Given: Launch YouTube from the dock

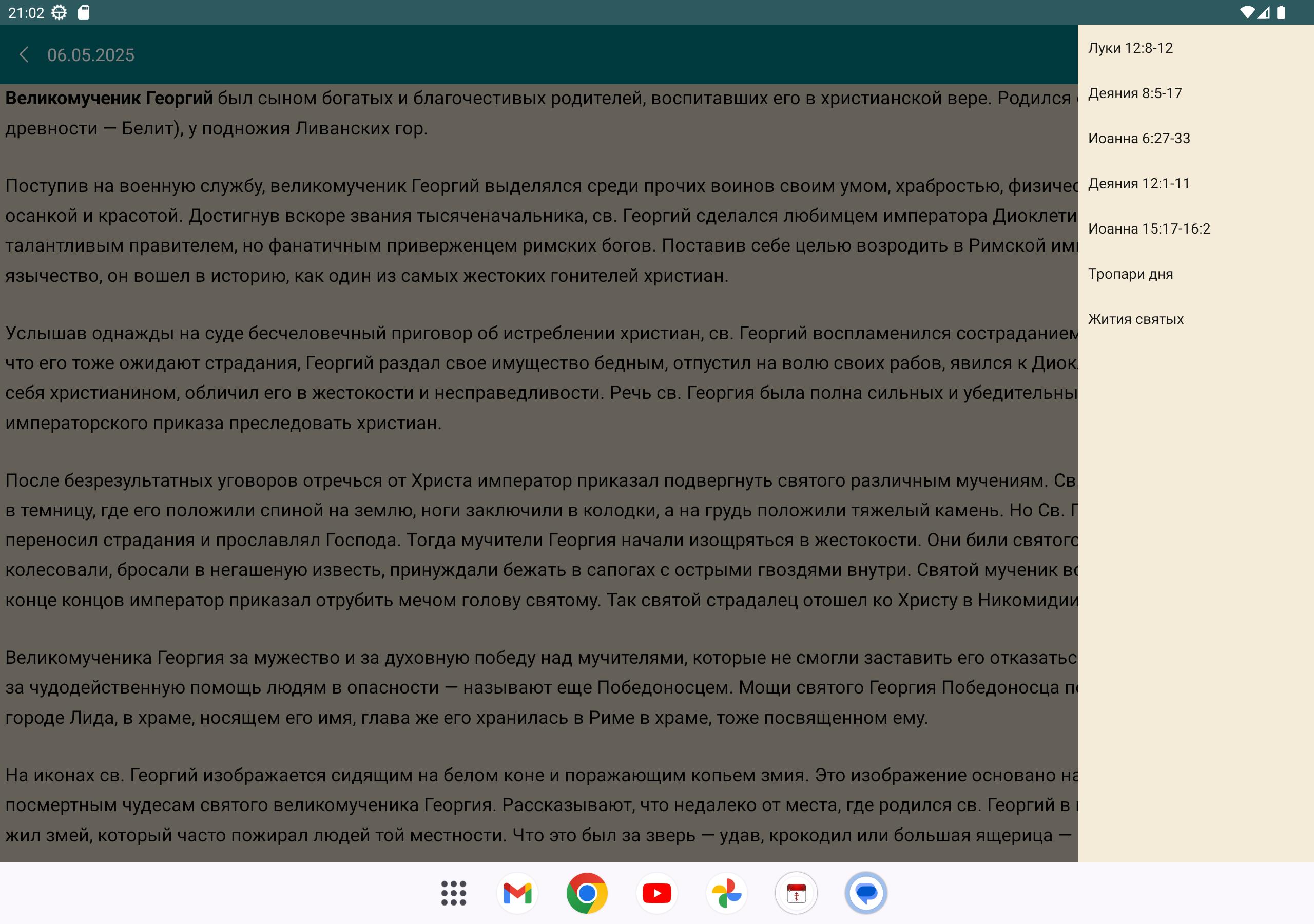Looking at the screenshot, I should (656, 893).
